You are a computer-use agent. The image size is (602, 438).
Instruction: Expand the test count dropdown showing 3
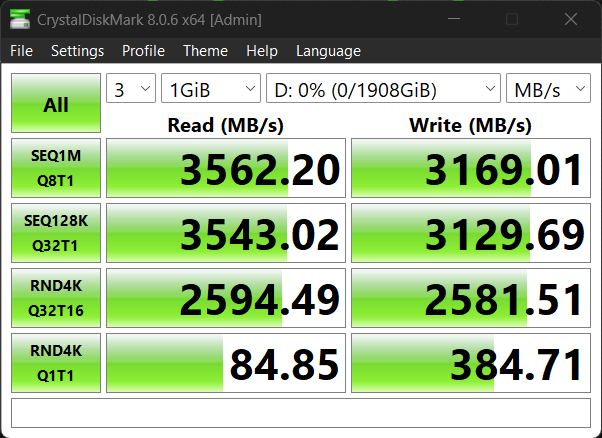click(131, 88)
